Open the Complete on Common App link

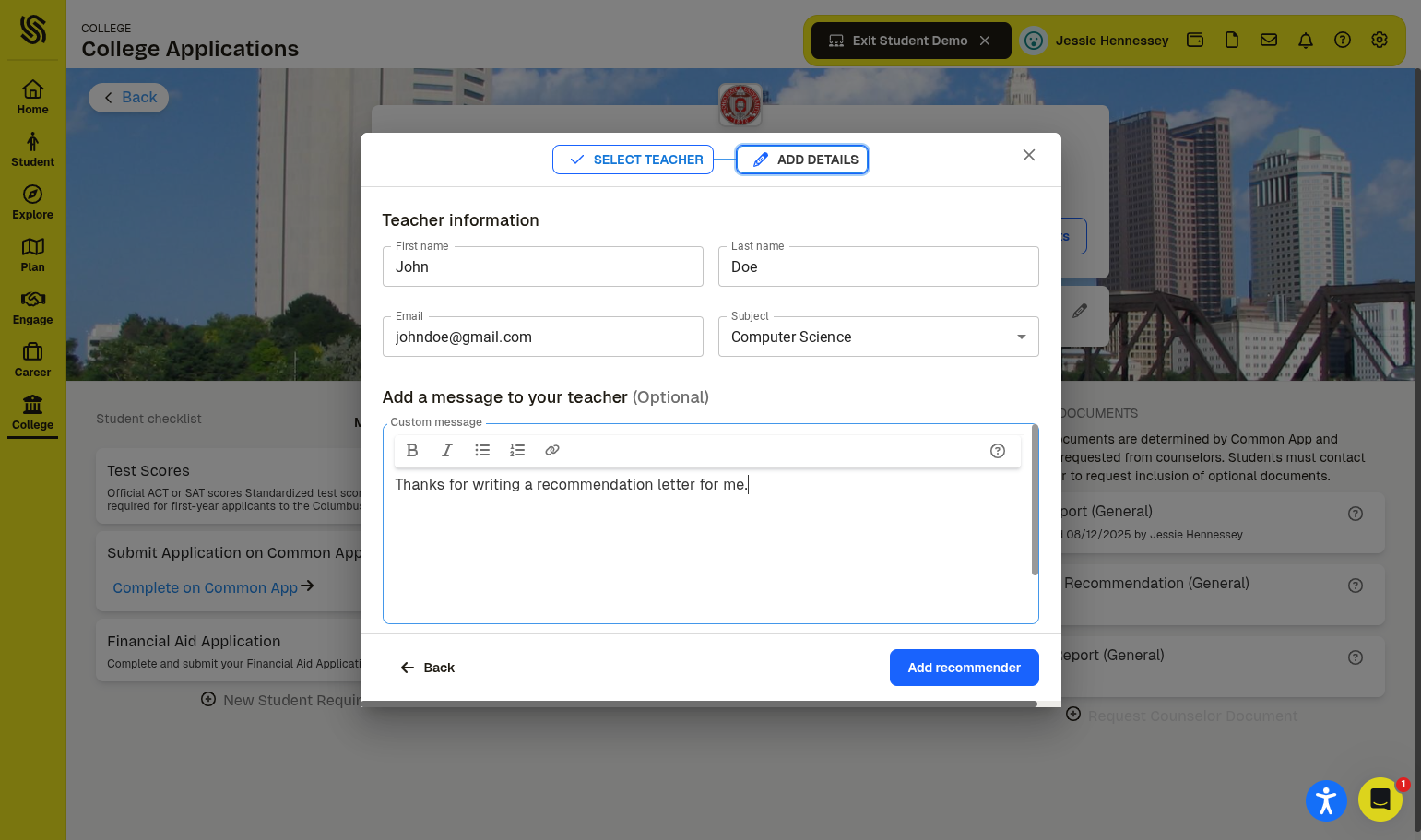click(x=213, y=587)
